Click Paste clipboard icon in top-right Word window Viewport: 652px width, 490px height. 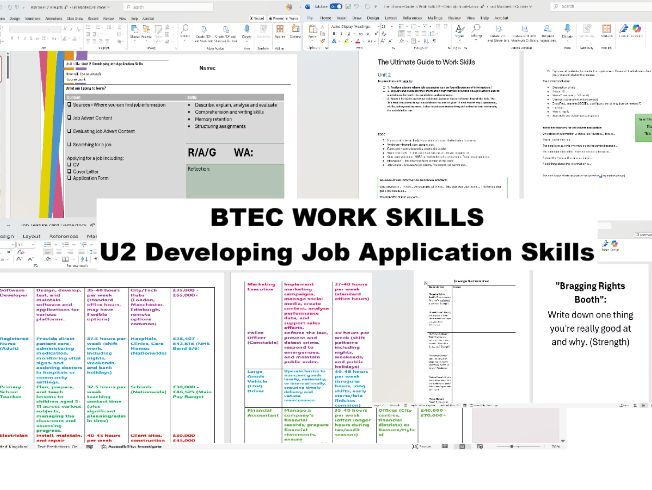(x=312, y=31)
